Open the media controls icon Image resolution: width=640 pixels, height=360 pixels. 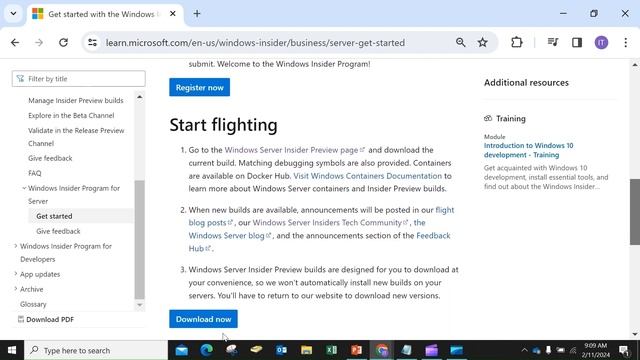553,42
